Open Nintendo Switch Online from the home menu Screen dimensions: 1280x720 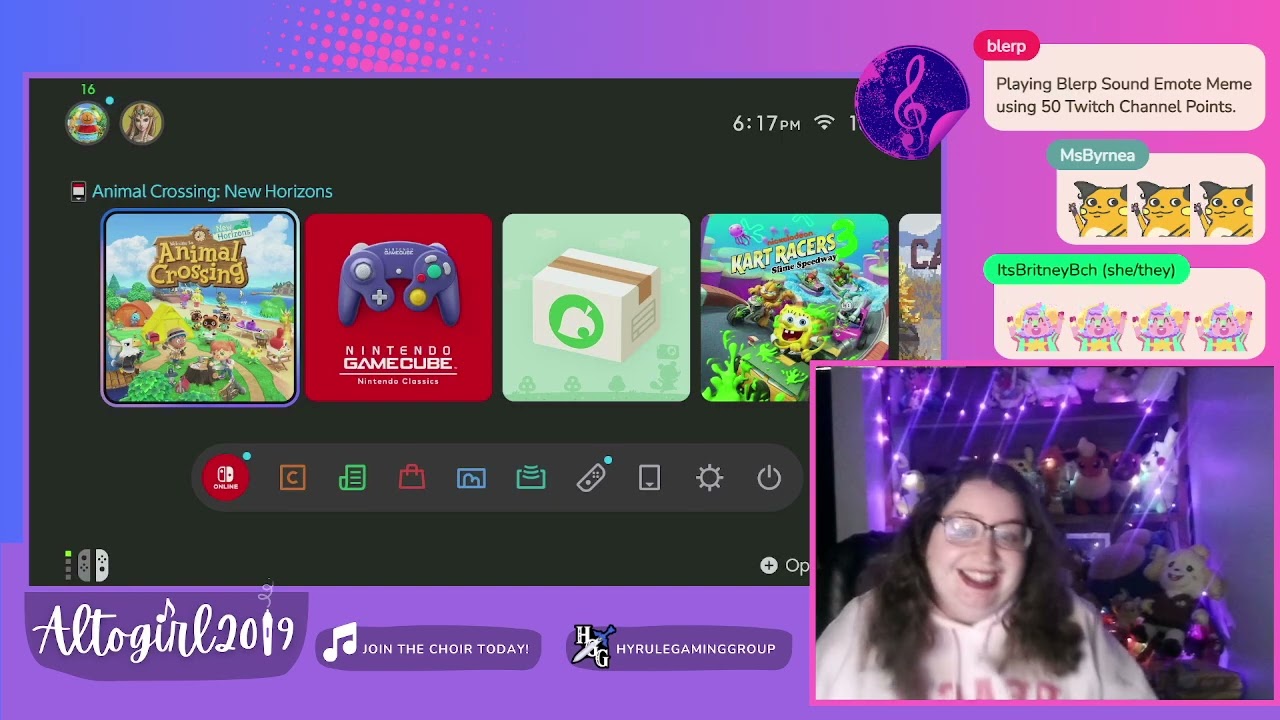[x=226, y=478]
